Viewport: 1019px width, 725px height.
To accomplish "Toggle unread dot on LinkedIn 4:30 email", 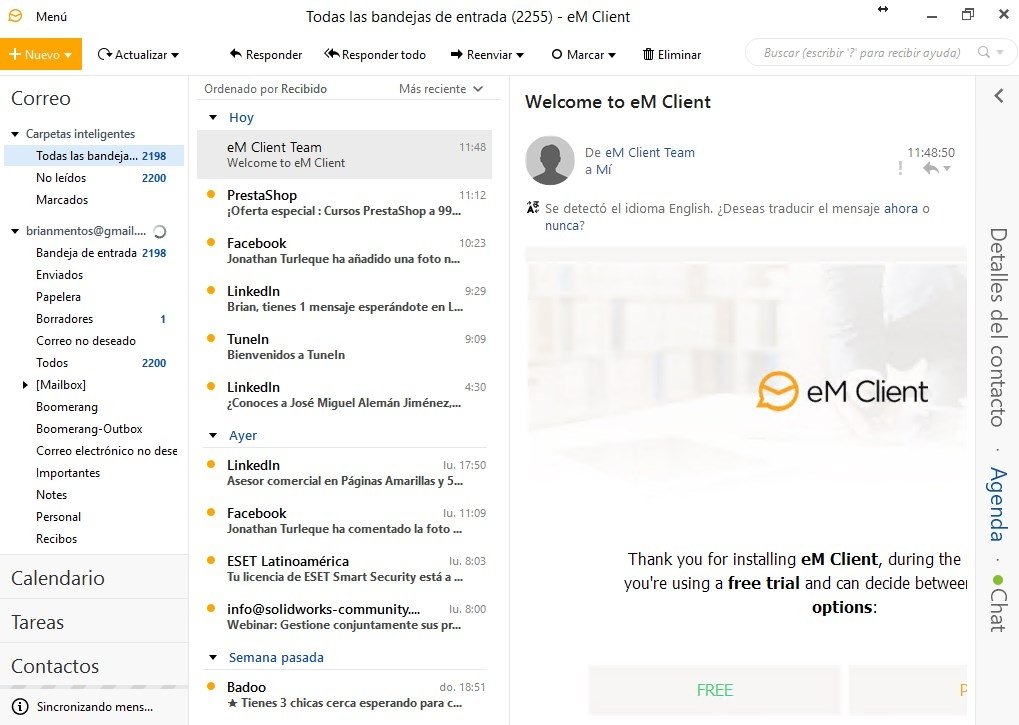I will pos(211,387).
